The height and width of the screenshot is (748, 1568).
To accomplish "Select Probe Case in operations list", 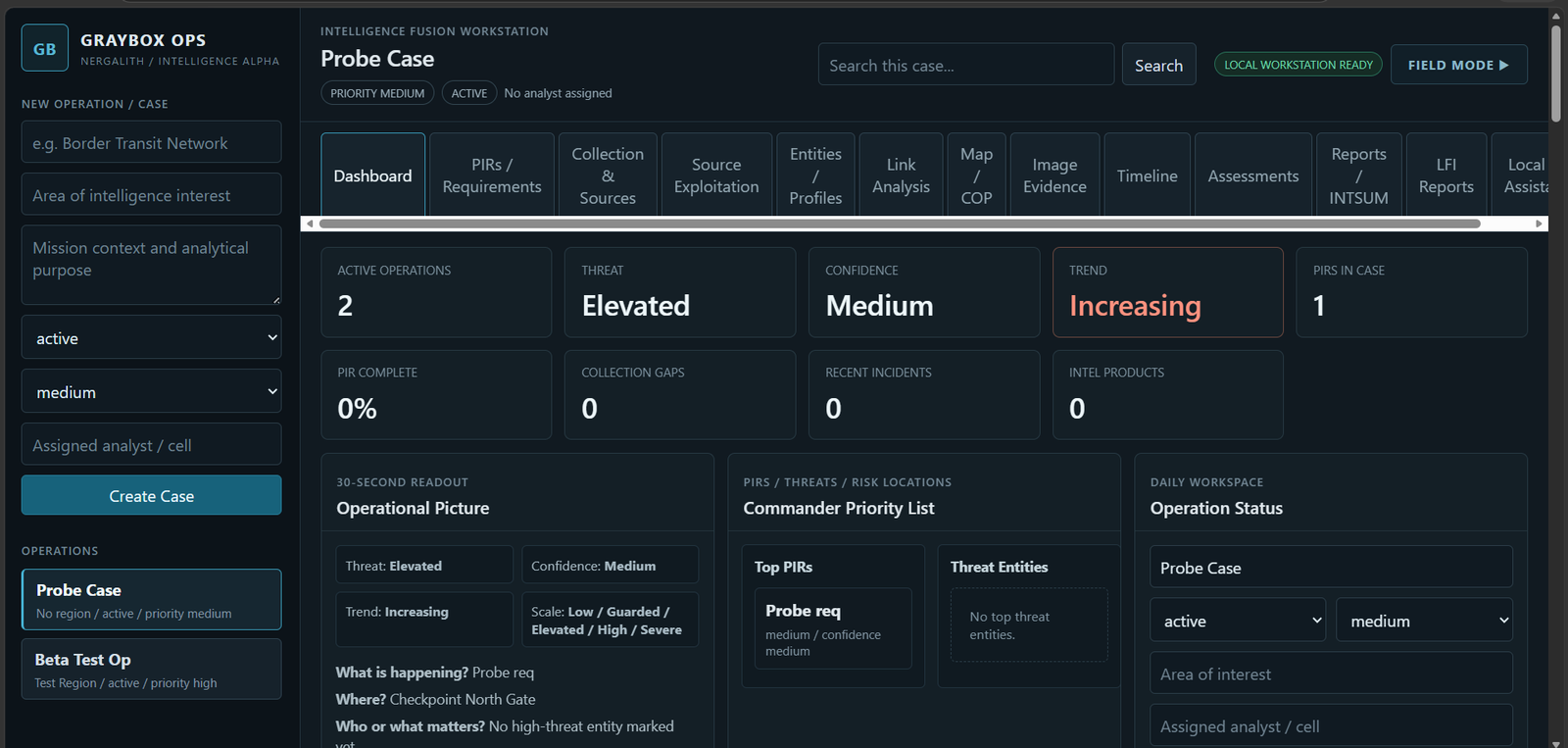I will click(151, 600).
